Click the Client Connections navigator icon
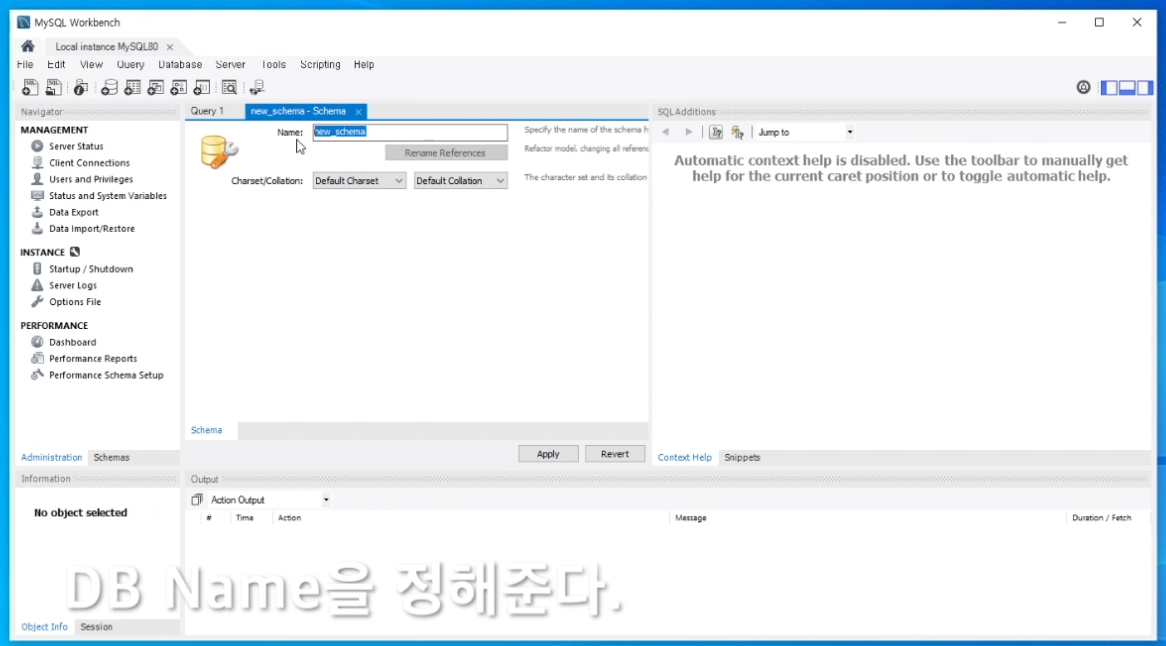 [37, 163]
